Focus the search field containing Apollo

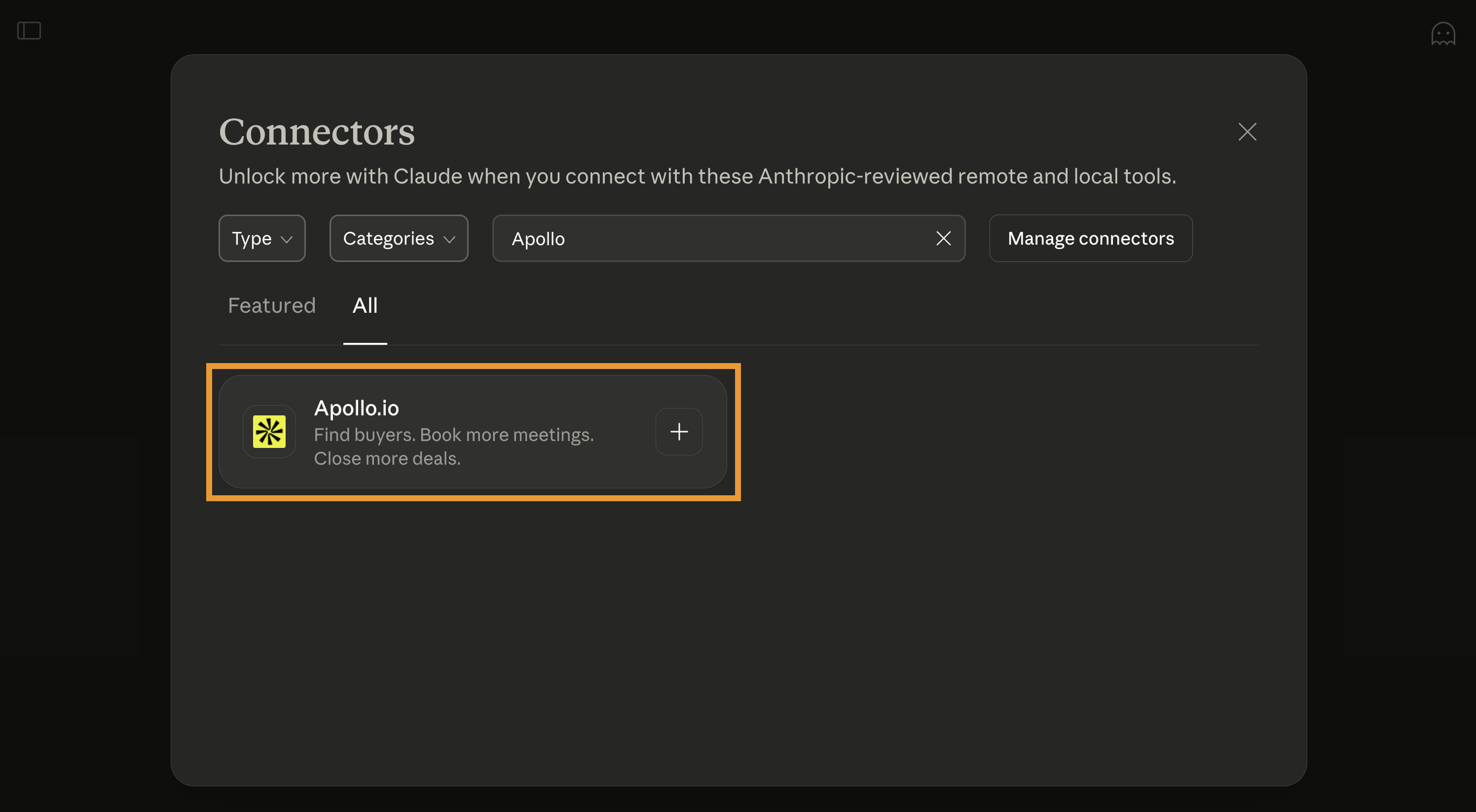(710, 238)
